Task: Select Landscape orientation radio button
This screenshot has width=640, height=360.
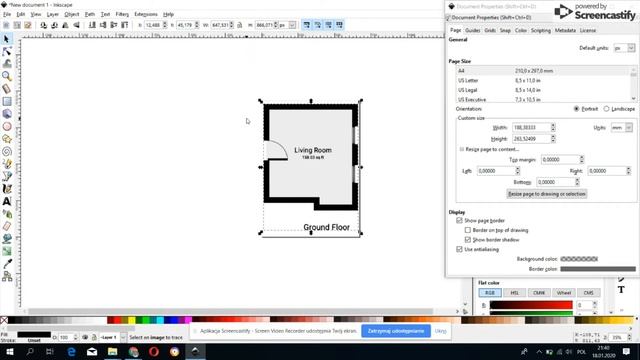Action: click(x=607, y=109)
